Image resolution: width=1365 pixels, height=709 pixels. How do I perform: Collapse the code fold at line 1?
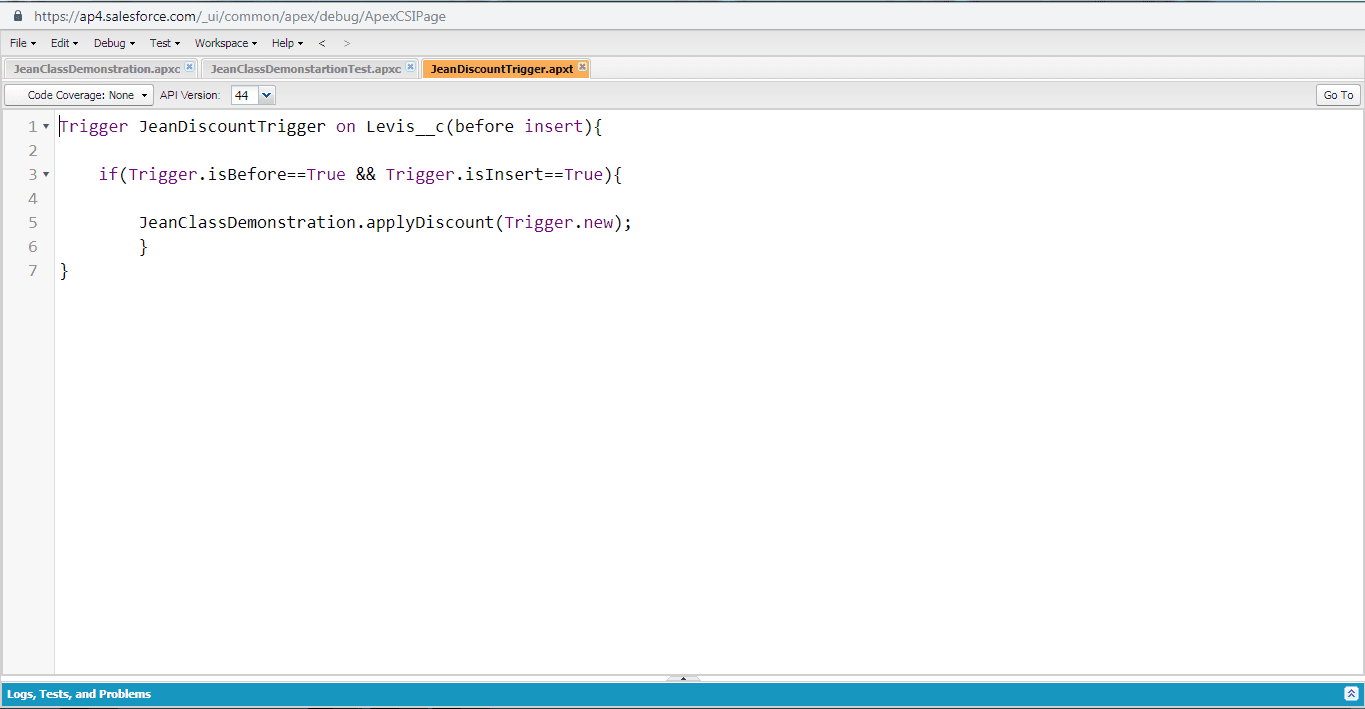click(46, 126)
